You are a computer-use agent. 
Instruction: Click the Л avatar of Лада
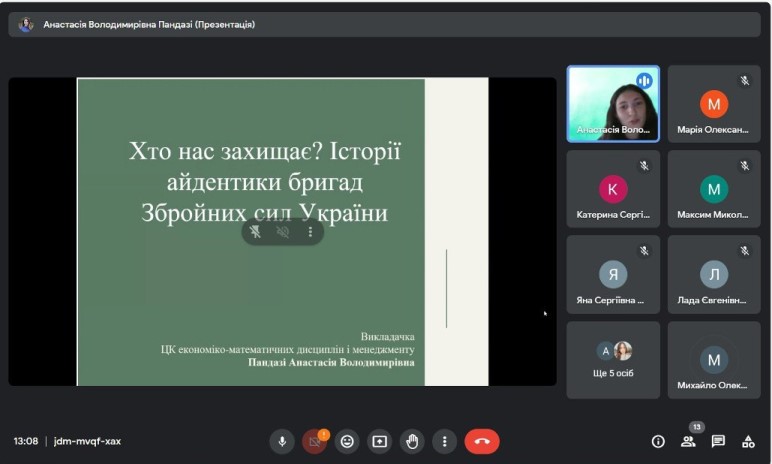click(x=714, y=274)
